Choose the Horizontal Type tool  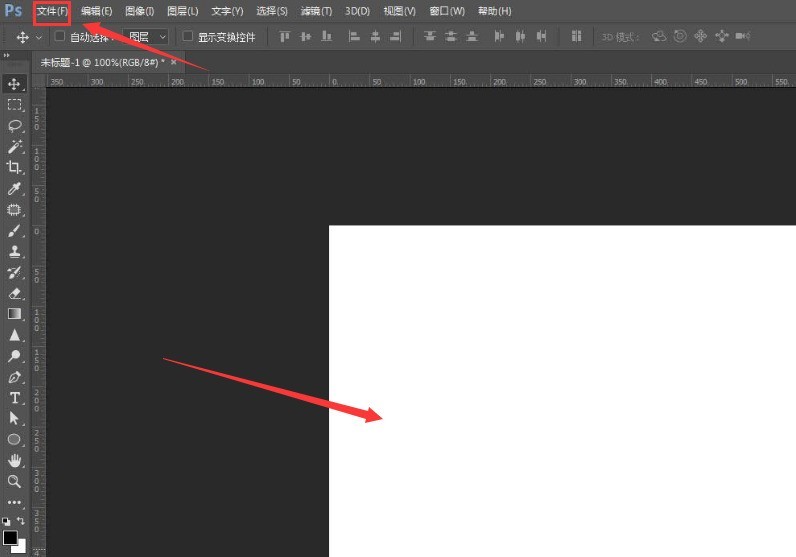[15, 398]
